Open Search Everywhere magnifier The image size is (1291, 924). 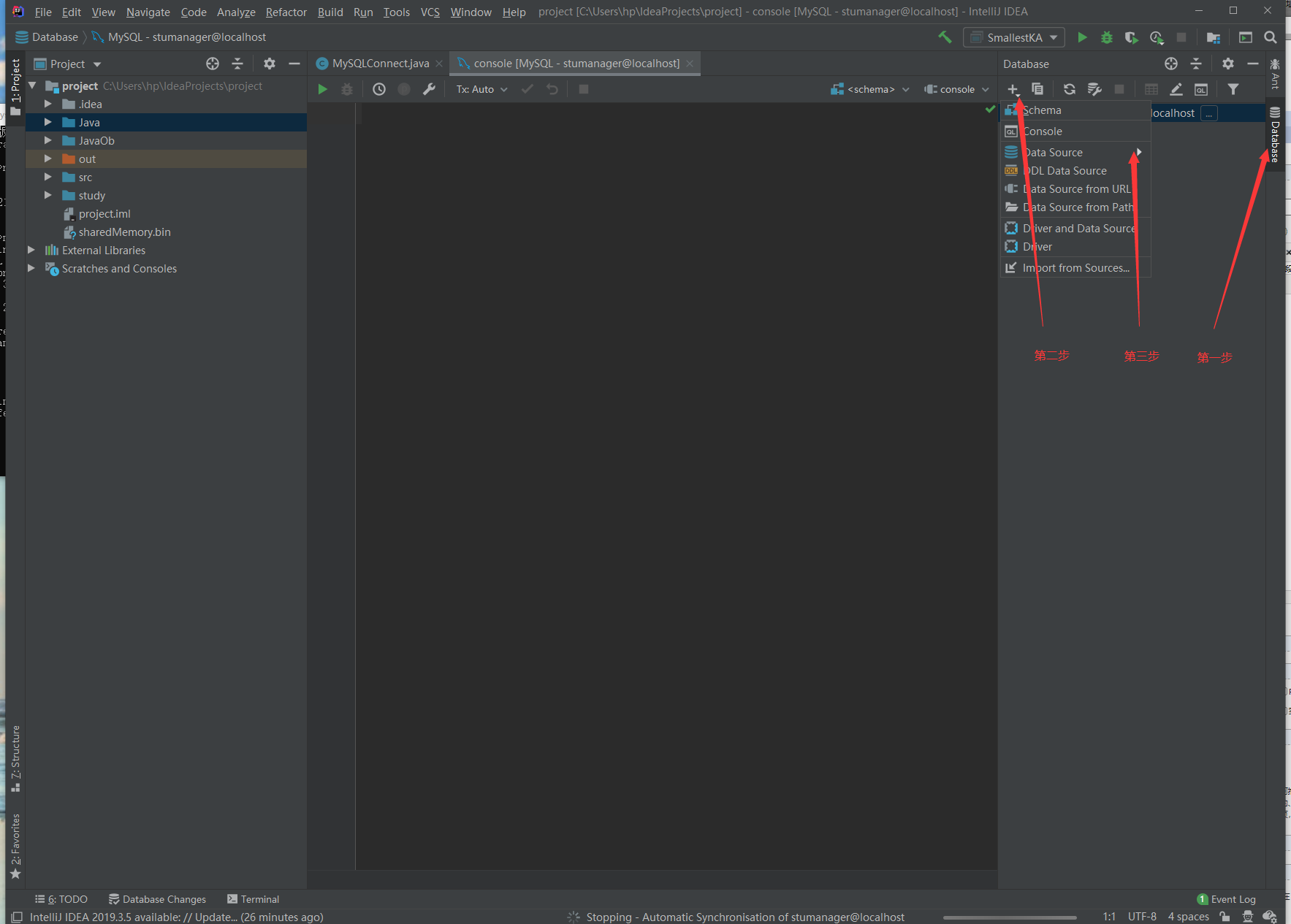pyautogui.click(x=1271, y=37)
